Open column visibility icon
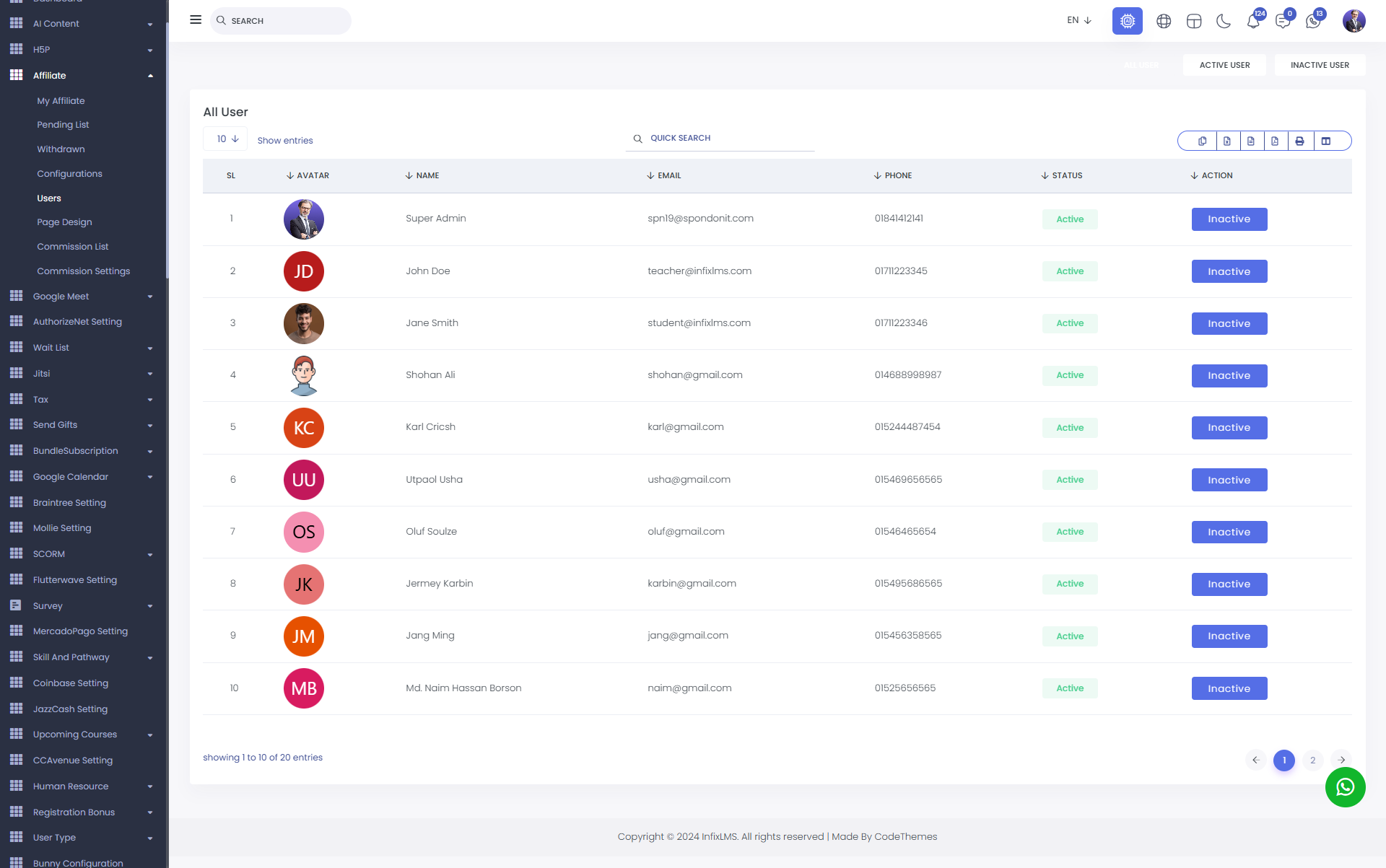This screenshot has height=868, width=1386. point(1326,141)
